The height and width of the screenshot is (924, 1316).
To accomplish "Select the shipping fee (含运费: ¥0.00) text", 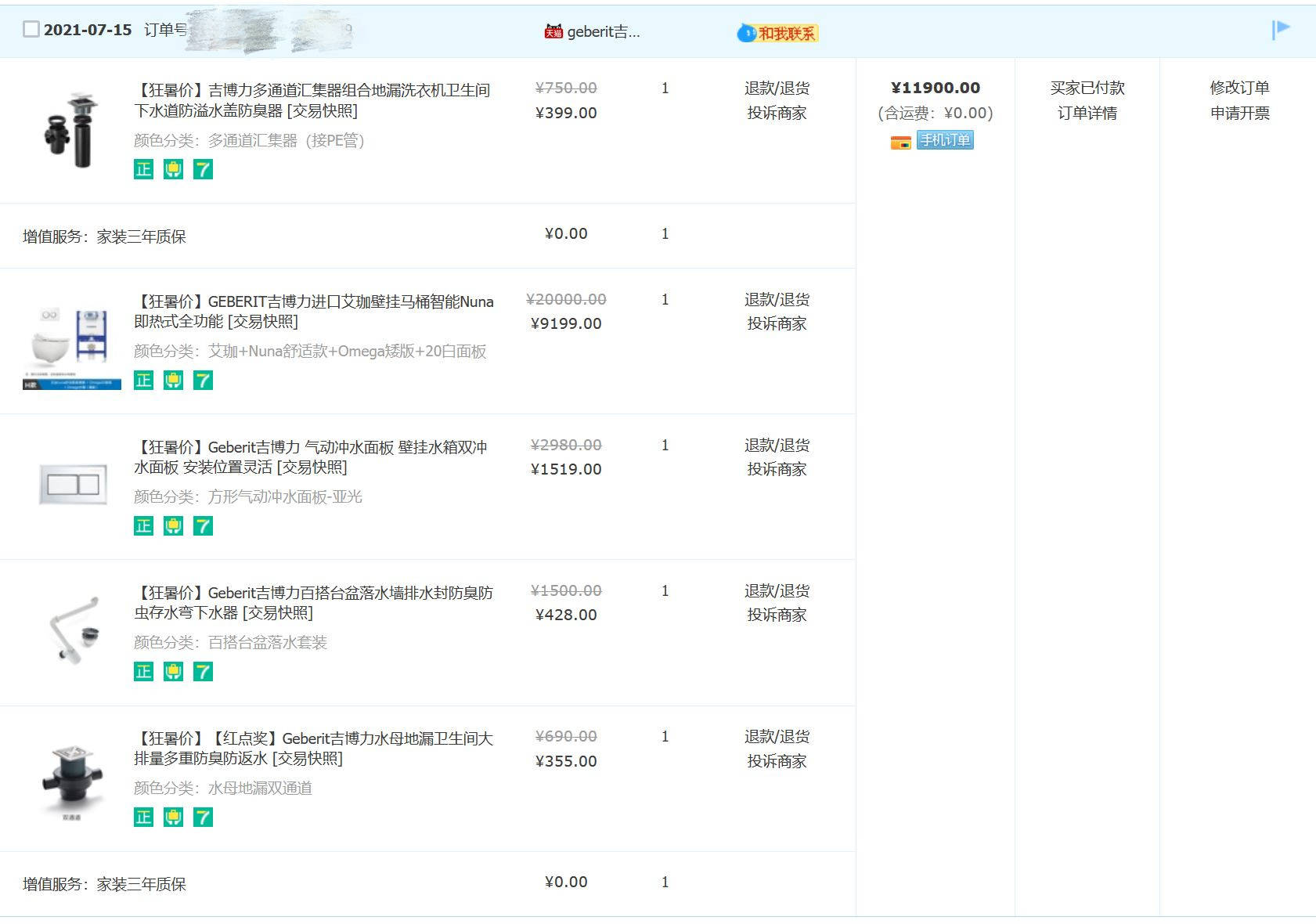I will [x=936, y=113].
